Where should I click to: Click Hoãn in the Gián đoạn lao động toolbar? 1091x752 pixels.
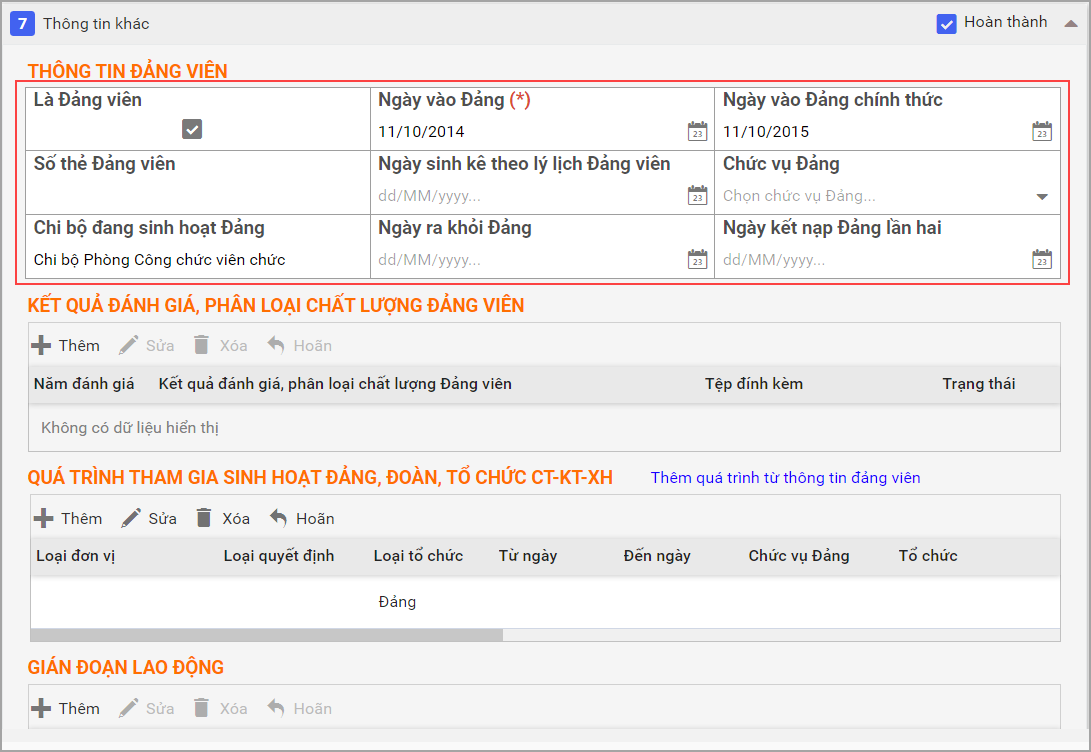coord(300,708)
